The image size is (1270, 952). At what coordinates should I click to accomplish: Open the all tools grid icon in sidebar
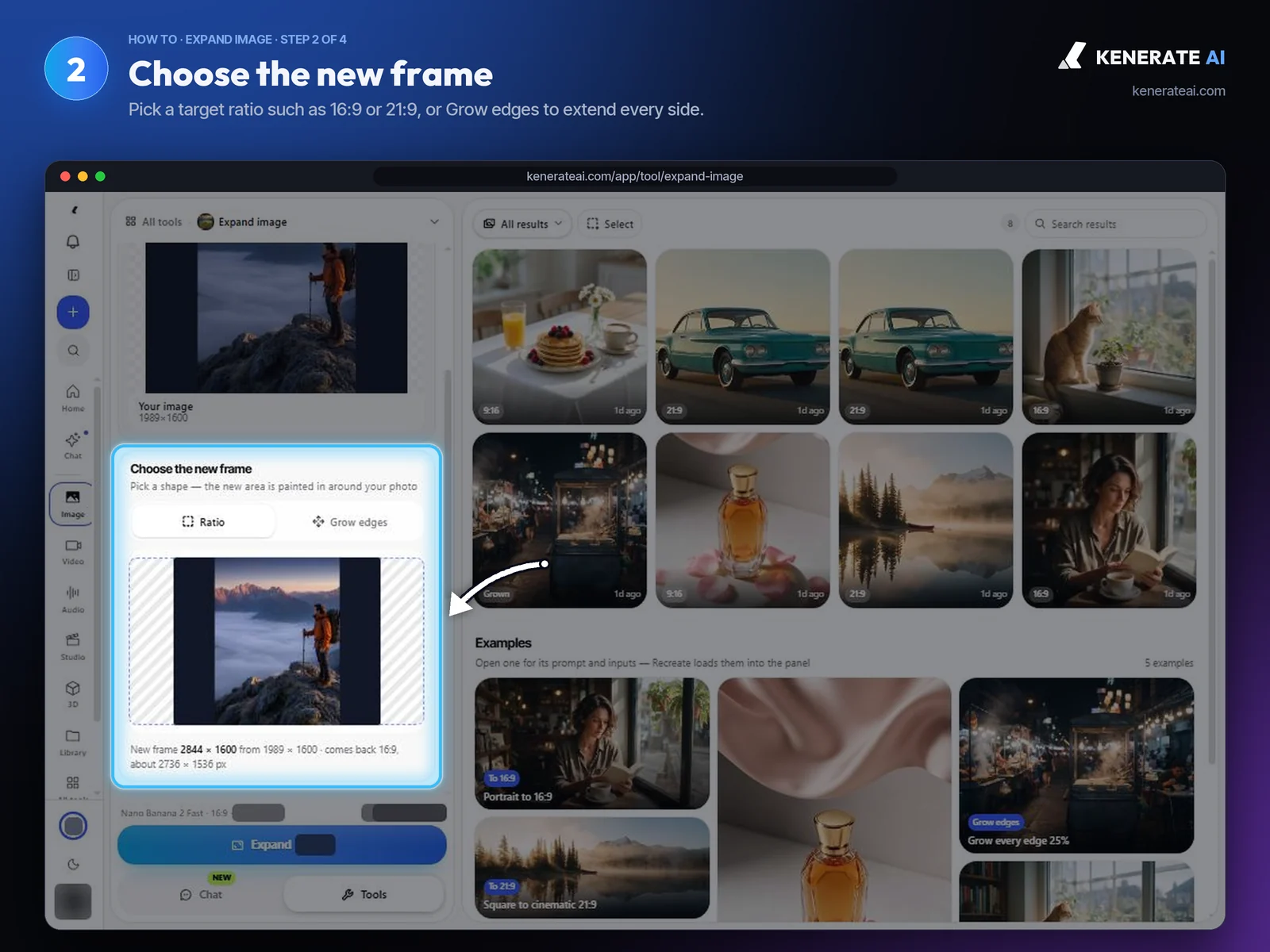point(73,783)
